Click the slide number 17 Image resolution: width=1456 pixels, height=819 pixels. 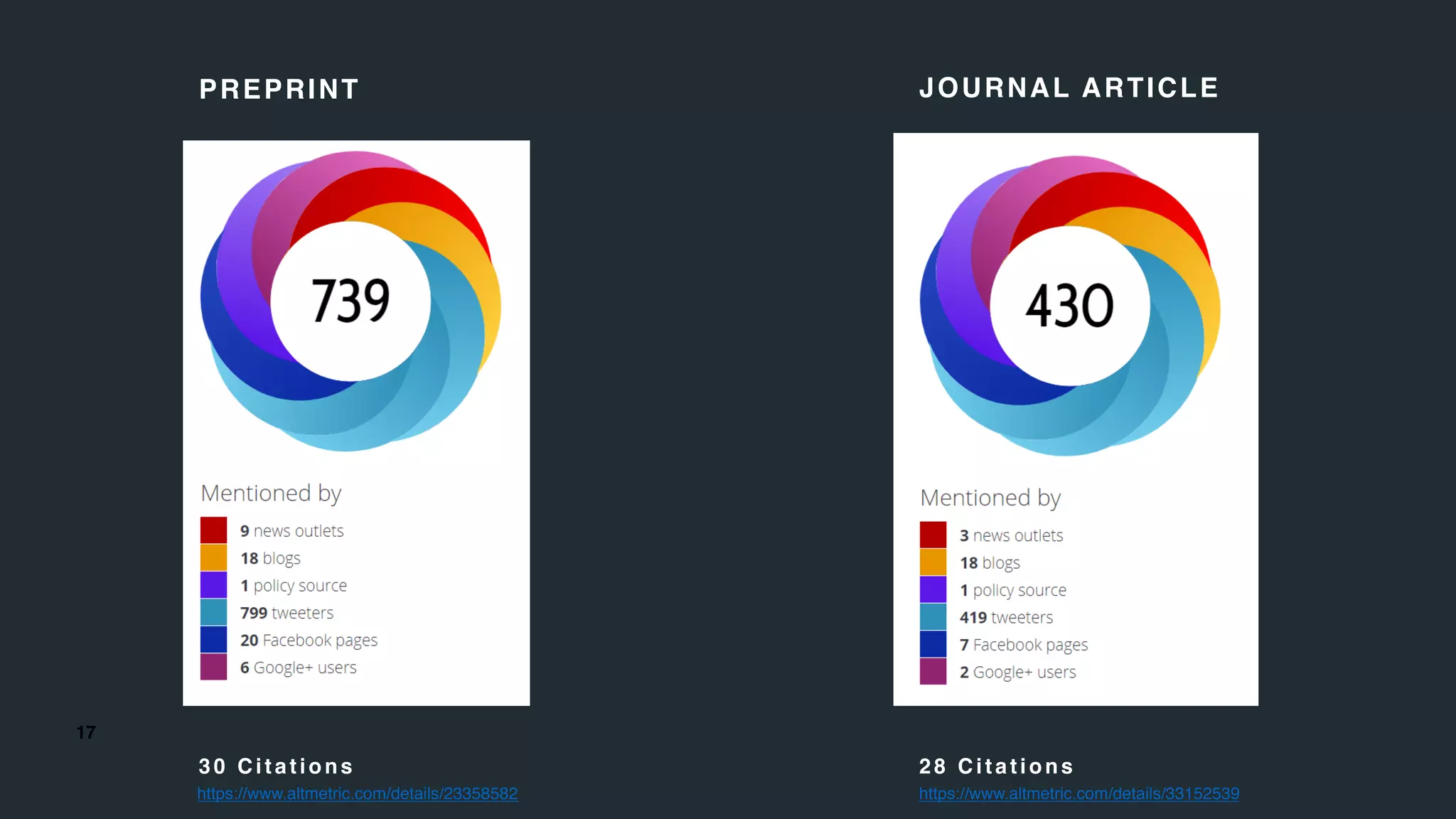(86, 732)
